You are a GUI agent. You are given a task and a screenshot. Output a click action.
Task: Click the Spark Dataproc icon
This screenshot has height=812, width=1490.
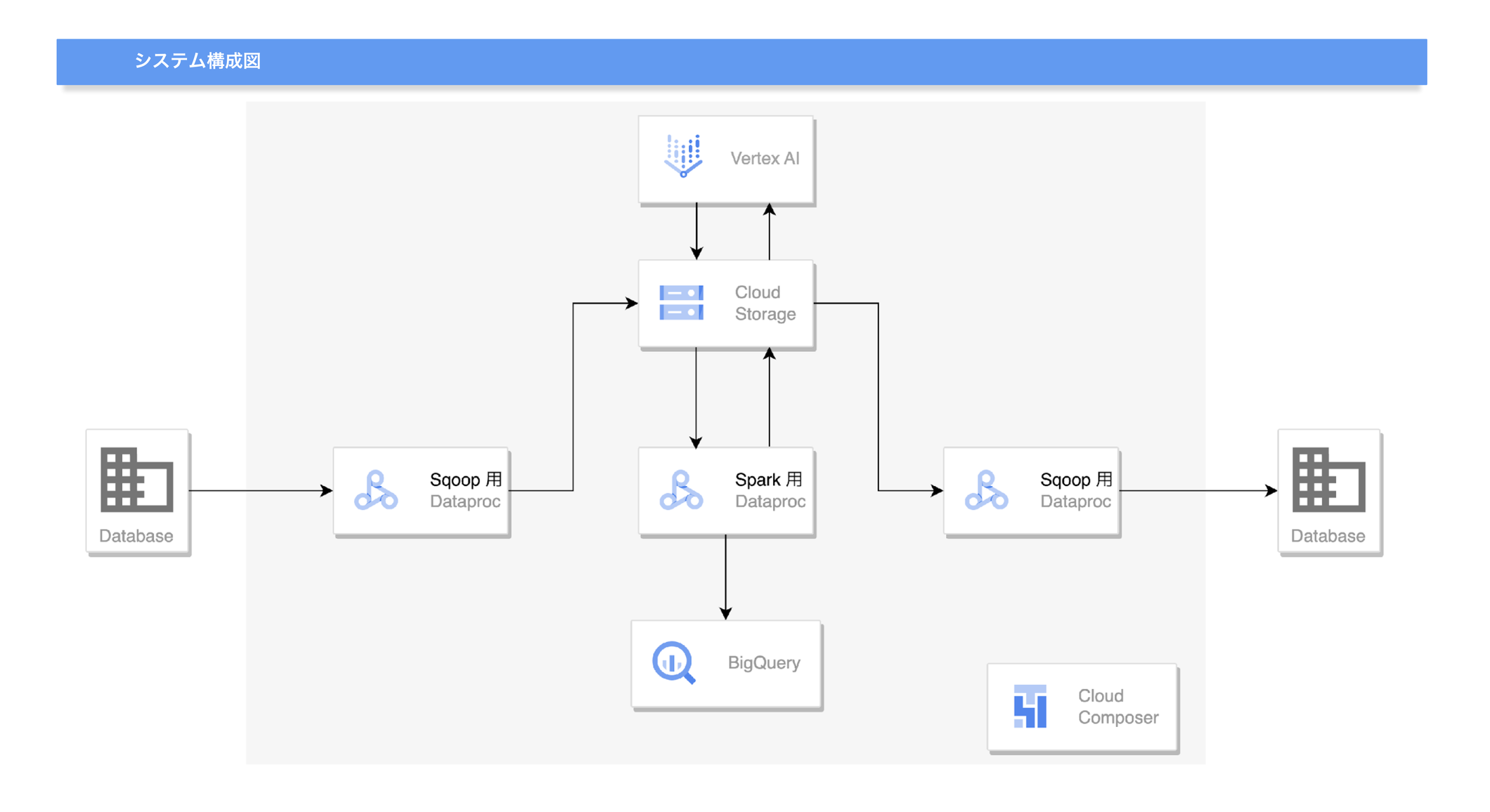(681, 490)
